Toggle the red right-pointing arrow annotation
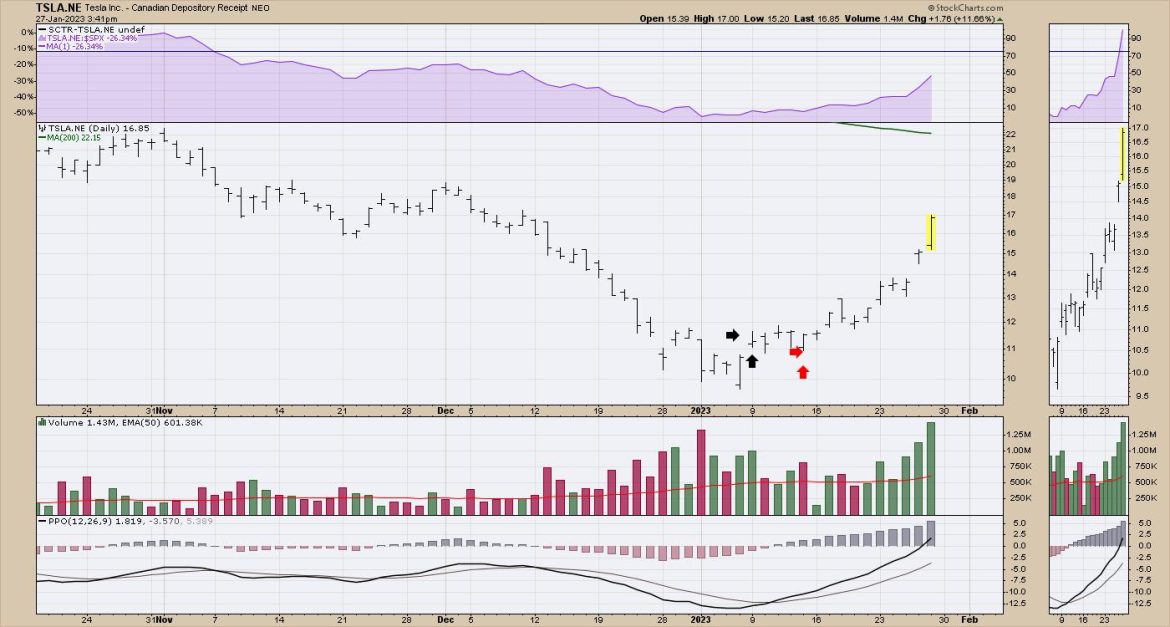Screen dimensions: 1170x627 point(797,350)
